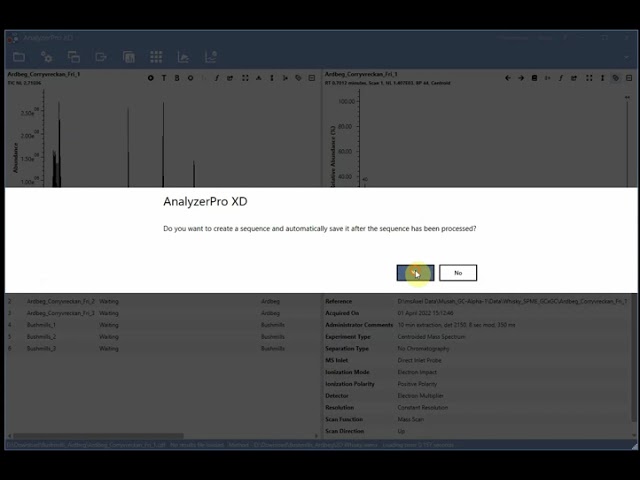Click the Electron Multiplier detector value
The image size is (640, 480).
coord(420,396)
